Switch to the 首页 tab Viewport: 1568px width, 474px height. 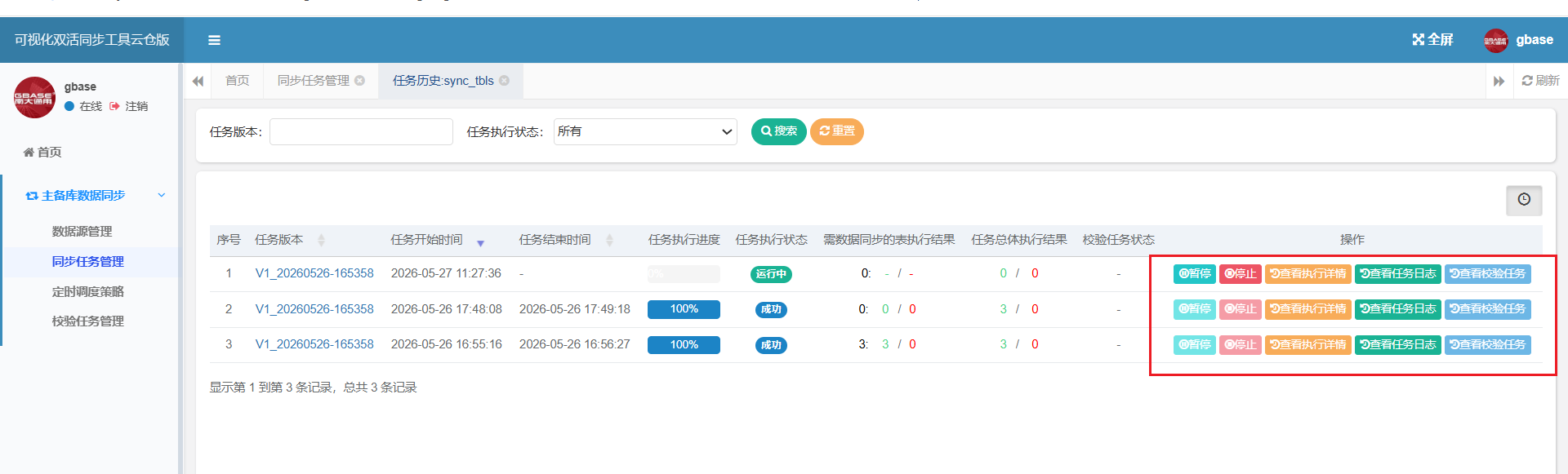point(237,81)
